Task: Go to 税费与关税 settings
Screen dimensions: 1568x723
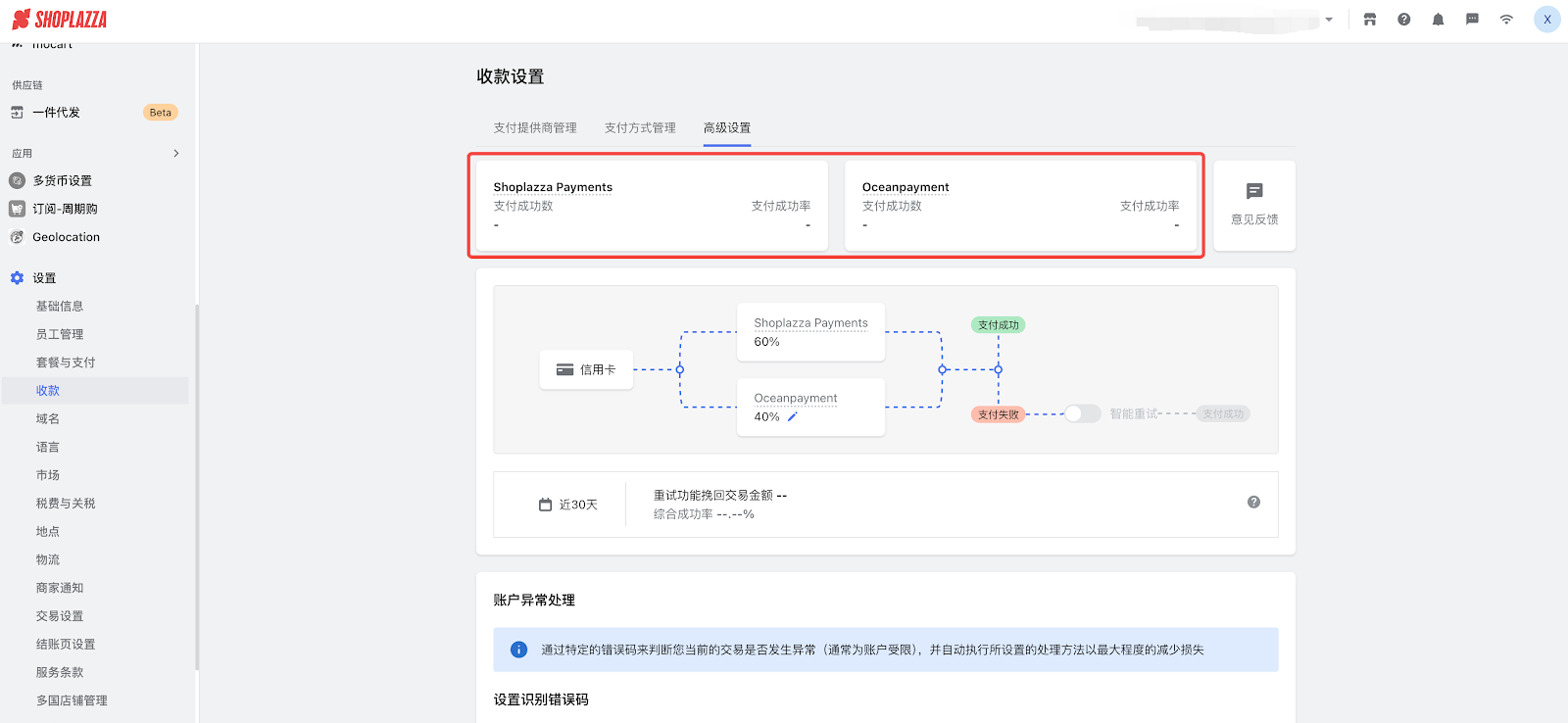Action: pyautogui.click(x=66, y=504)
